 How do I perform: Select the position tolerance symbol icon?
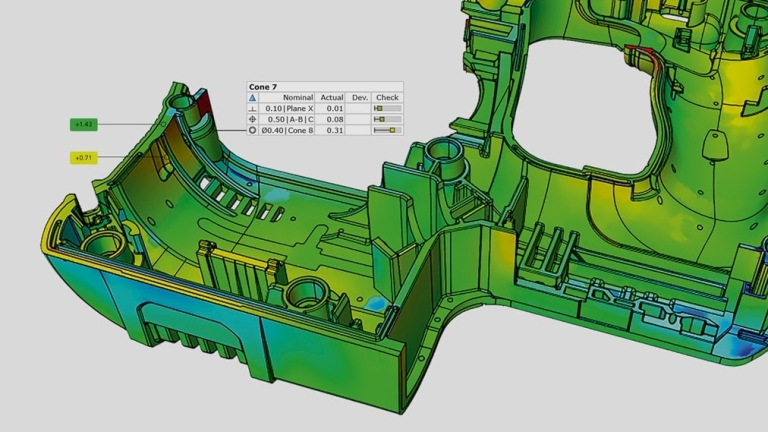click(x=252, y=119)
